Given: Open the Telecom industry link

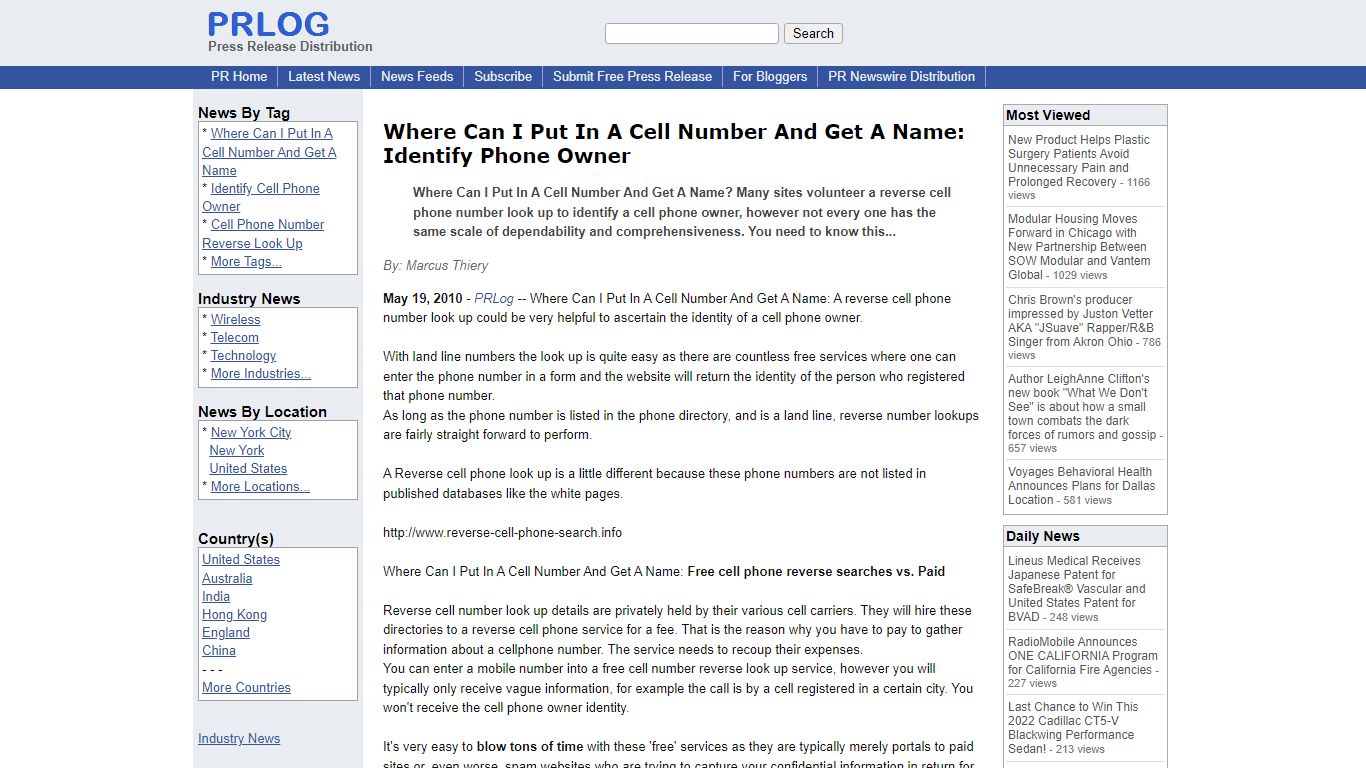Looking at the screenshot, I should (x=234, y=337).
